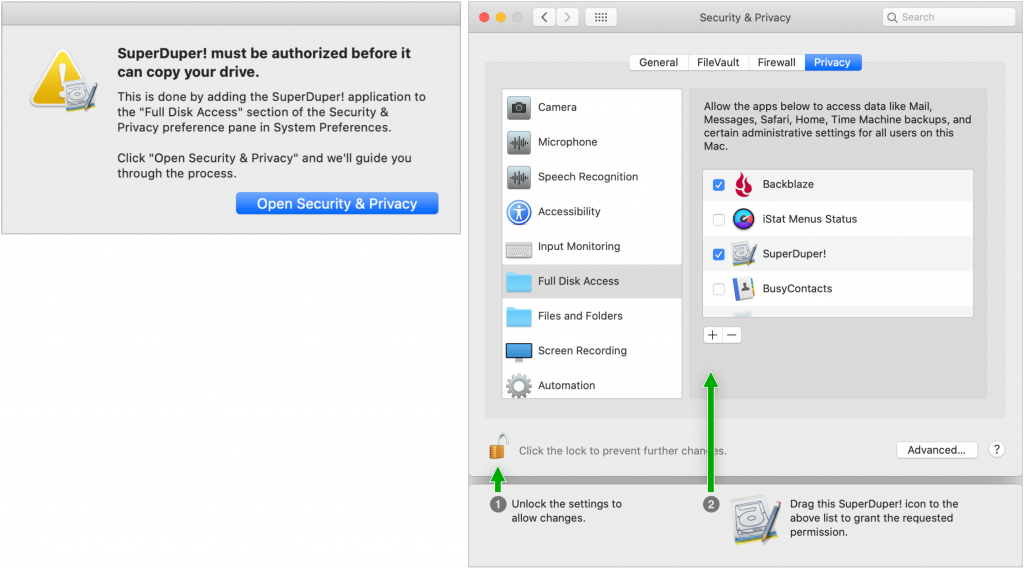1024x569 pixels.
Task: Go forward with the right chevron
Action: 568,18
